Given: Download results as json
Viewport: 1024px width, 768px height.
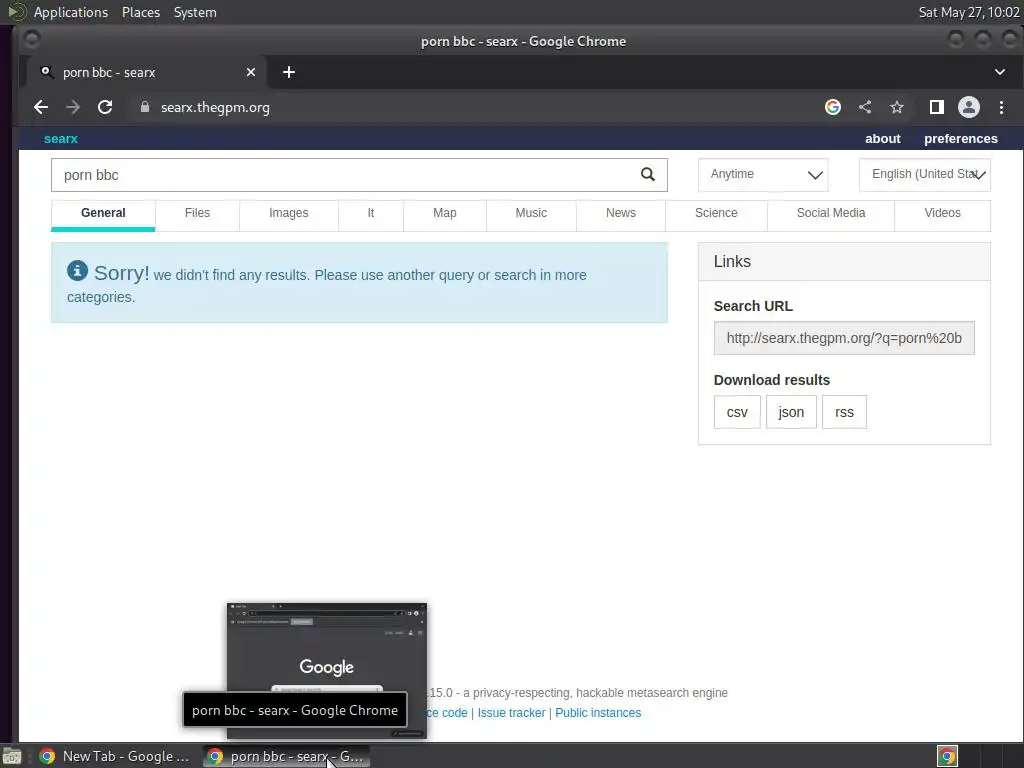Looking at the screenshot, I should point(791,412).
